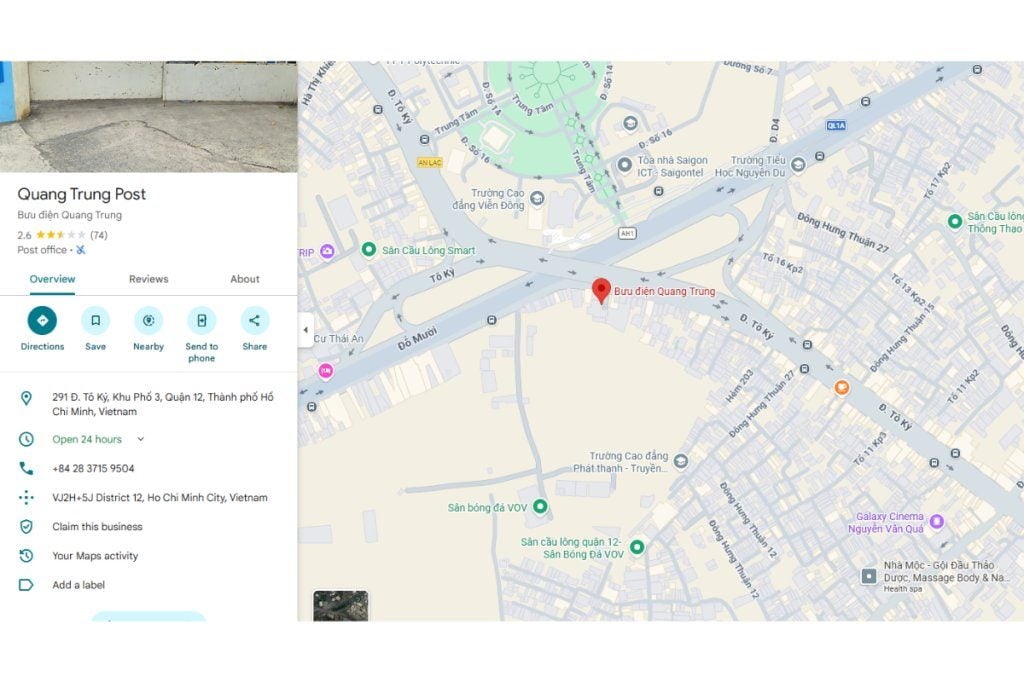Click the phone number +84 28 3715 9504
The width and height of the screenshot is (1024, 682).
click(x=93, y=468)
